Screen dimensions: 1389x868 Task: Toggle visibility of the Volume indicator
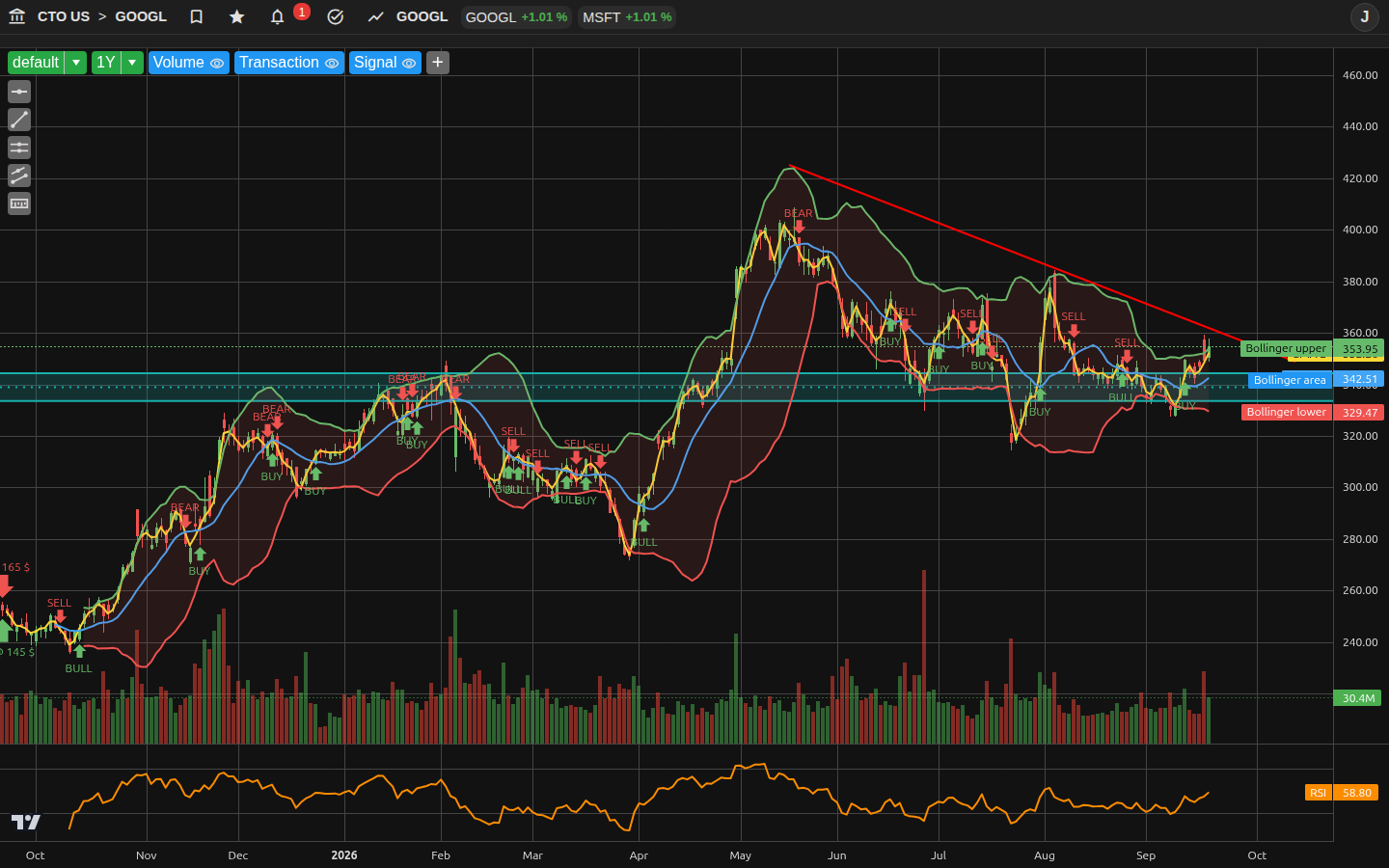pyautogui.click(x=217, y=63)
